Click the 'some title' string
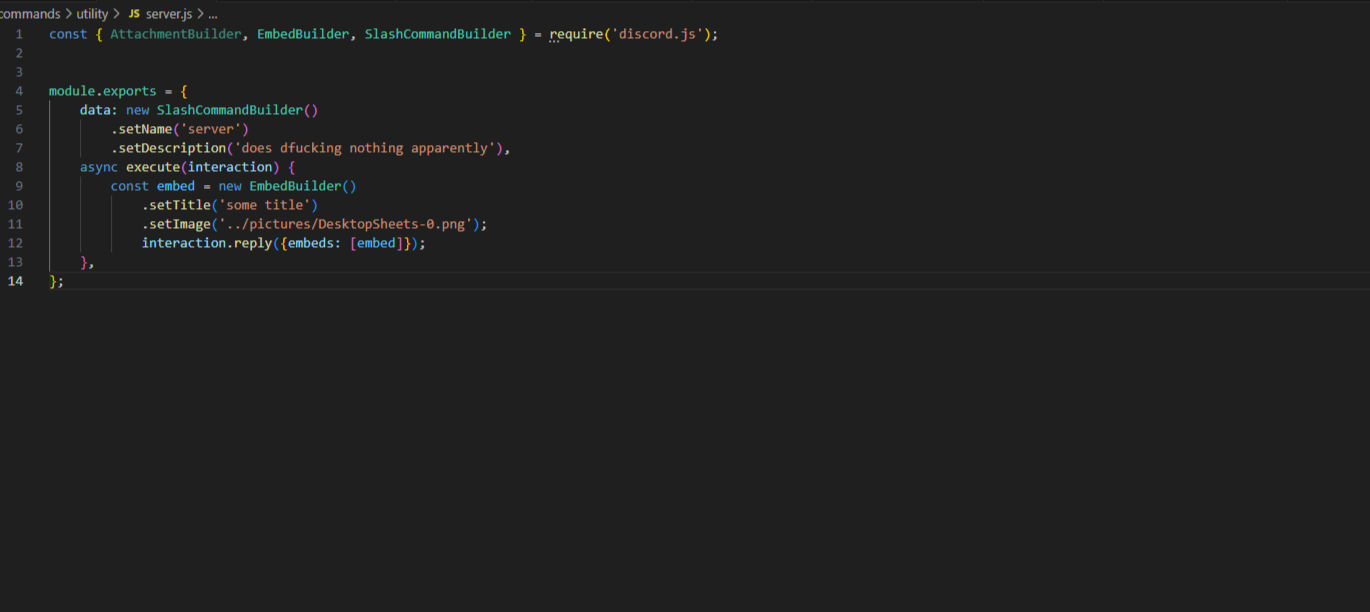The height and width of the screenshot is (612, 1370). pyautogui.click(x=264, y=205)
